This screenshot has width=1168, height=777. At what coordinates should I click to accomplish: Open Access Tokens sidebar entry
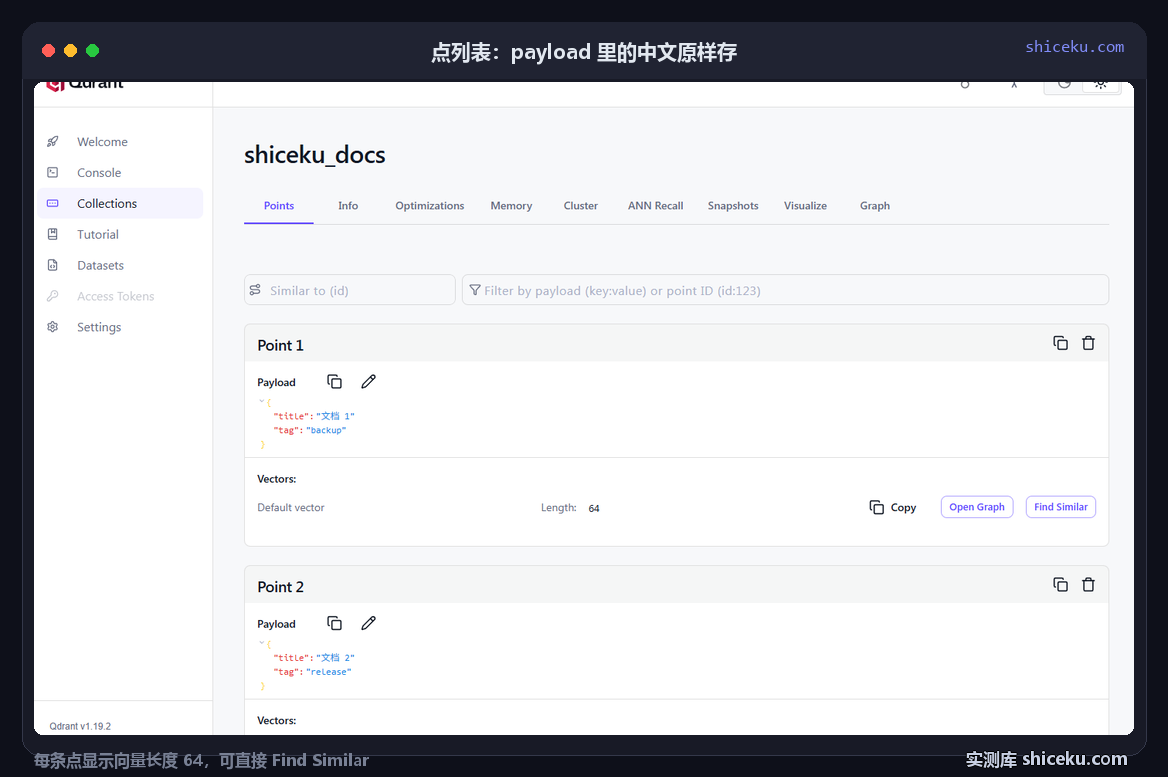tap(120, 296)
